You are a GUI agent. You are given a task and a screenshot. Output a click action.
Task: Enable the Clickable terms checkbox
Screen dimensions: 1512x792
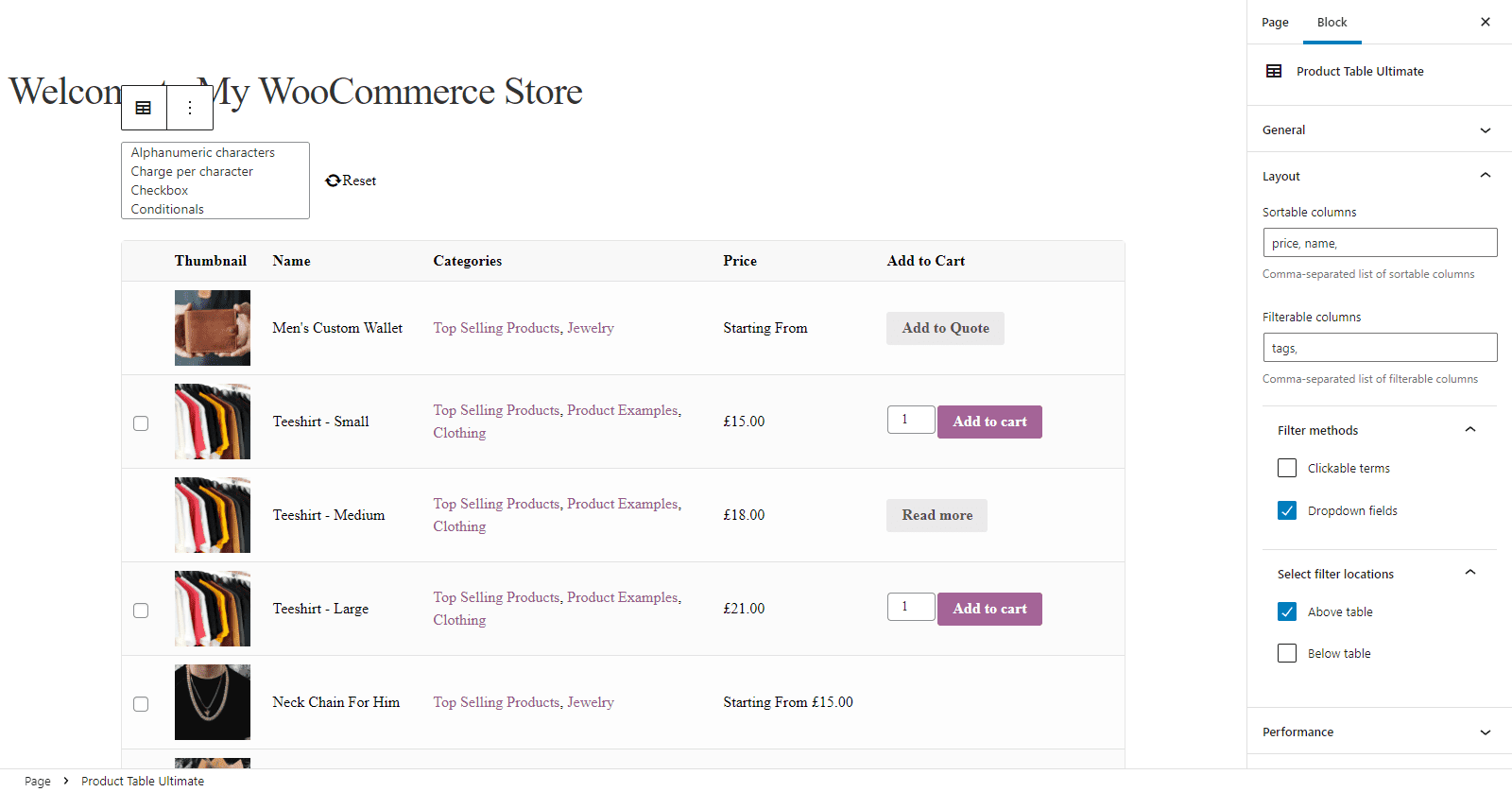[1287, 468]
